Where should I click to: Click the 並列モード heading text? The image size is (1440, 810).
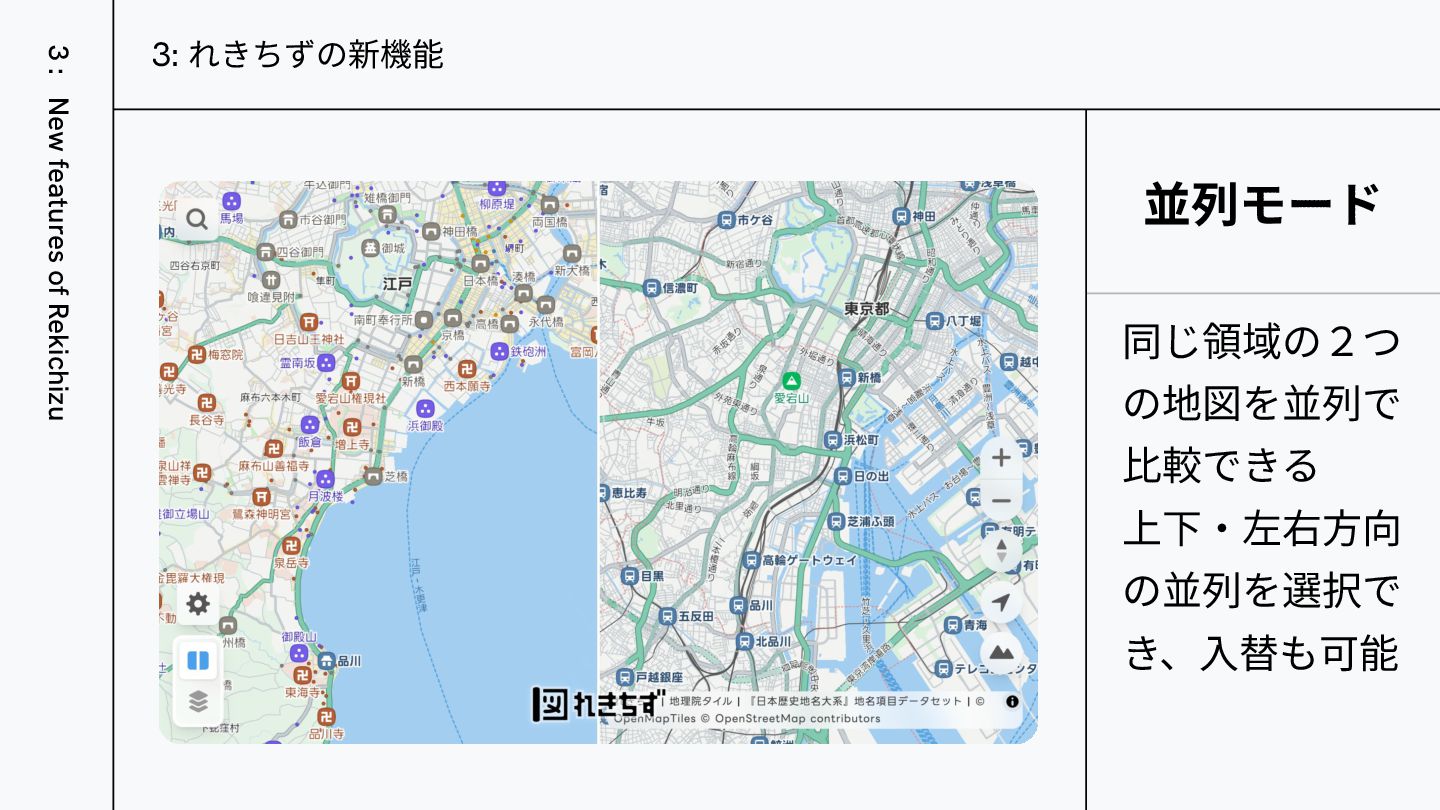[x=1262, y=205]
